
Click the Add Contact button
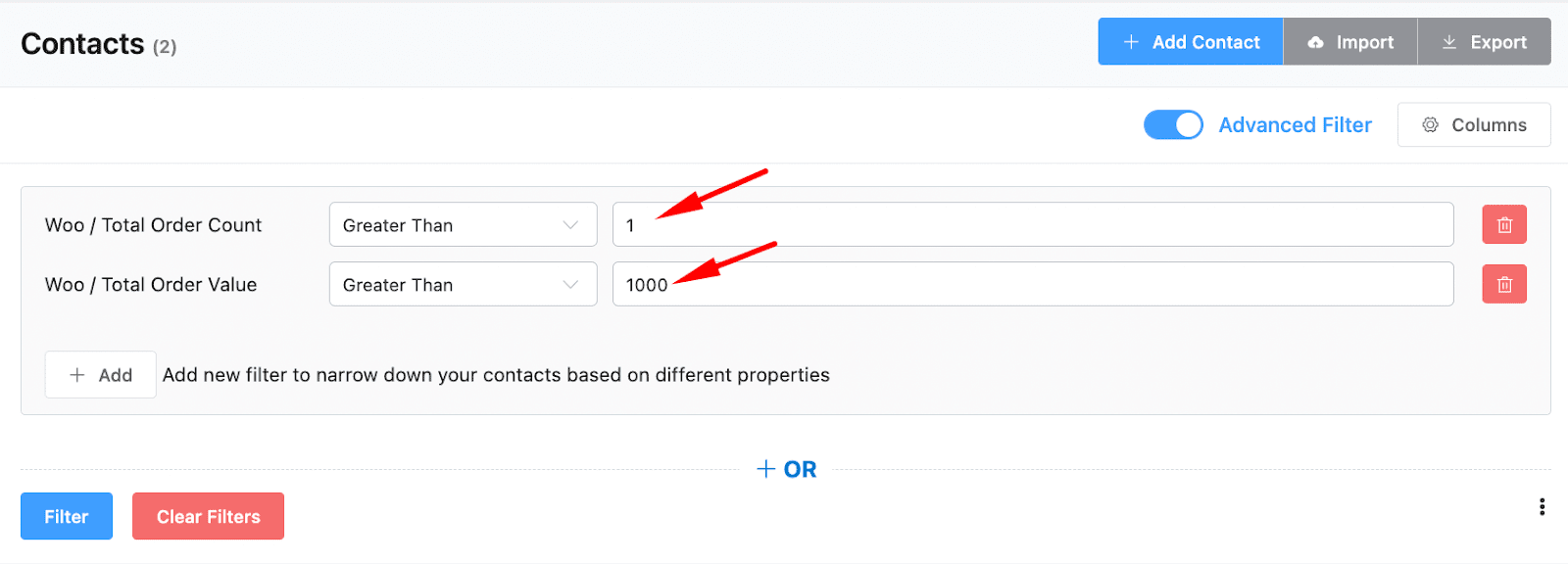[x=1190, y=41]
